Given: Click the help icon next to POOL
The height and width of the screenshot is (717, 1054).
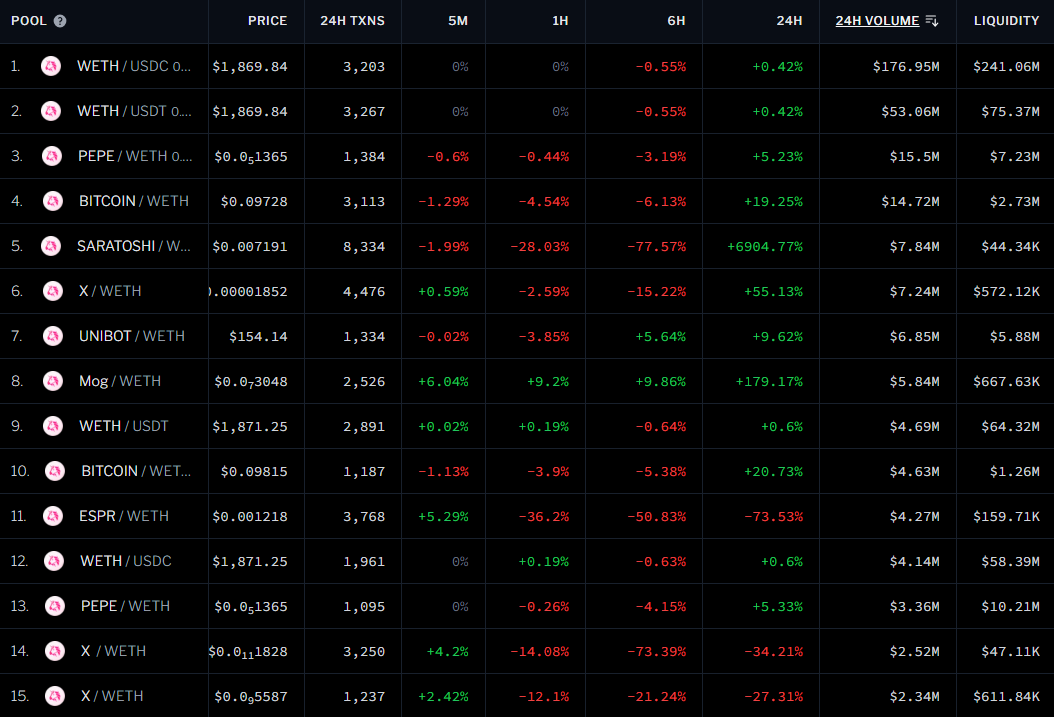Looking at the screenshot, I should pos(60,21).
